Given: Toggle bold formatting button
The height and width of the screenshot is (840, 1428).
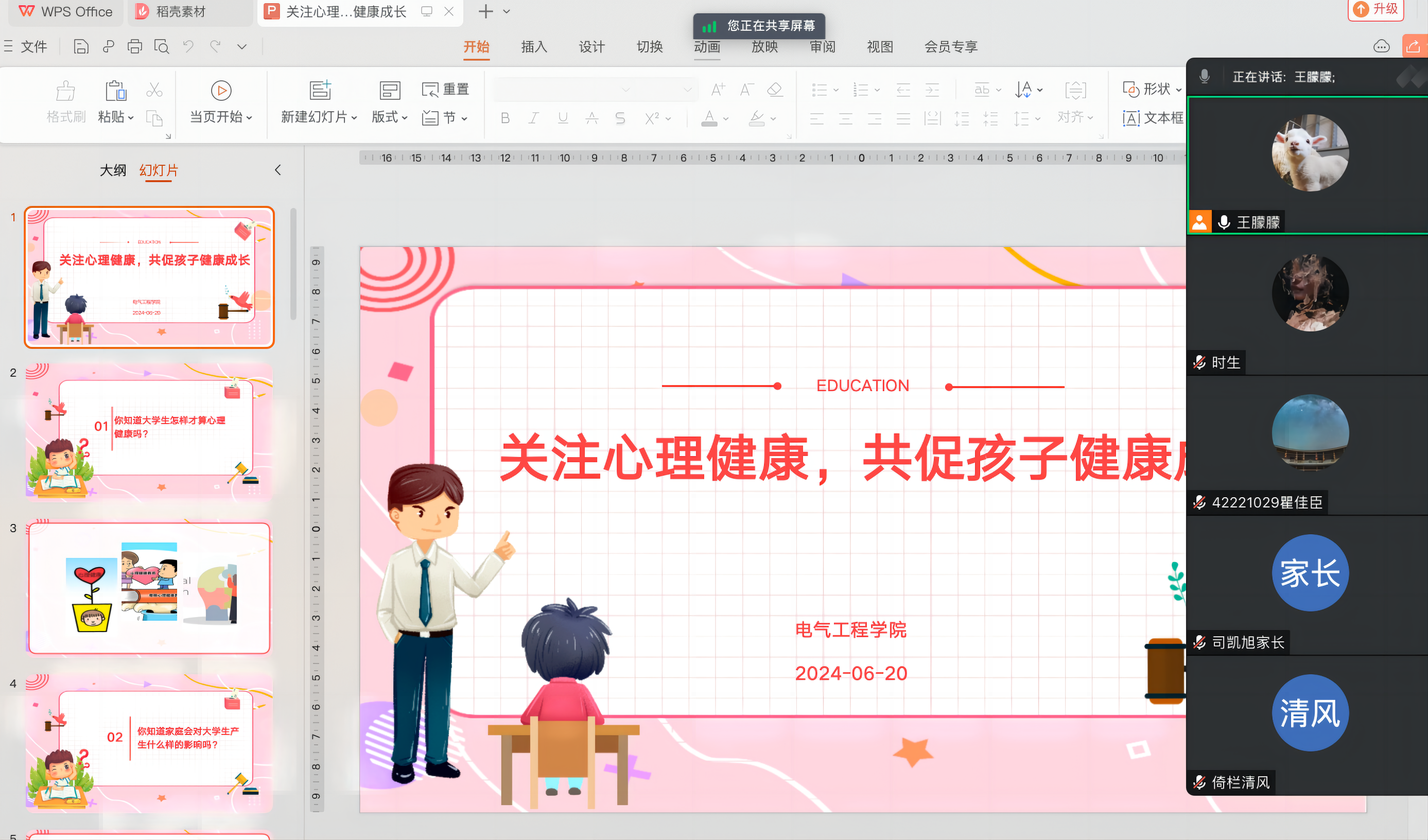Looking at the screenshot, I should [x=505, y=118].
